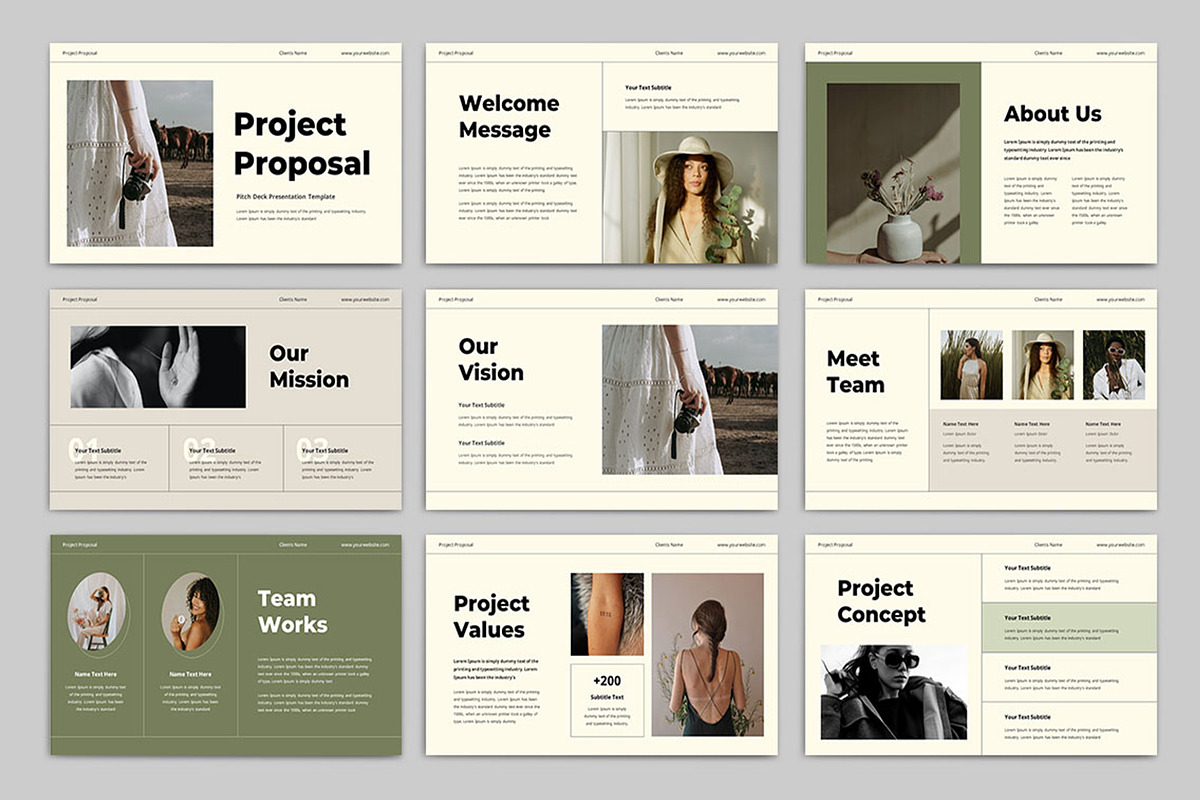Click the 'Project Concept' heading

(x=882, y=601)
